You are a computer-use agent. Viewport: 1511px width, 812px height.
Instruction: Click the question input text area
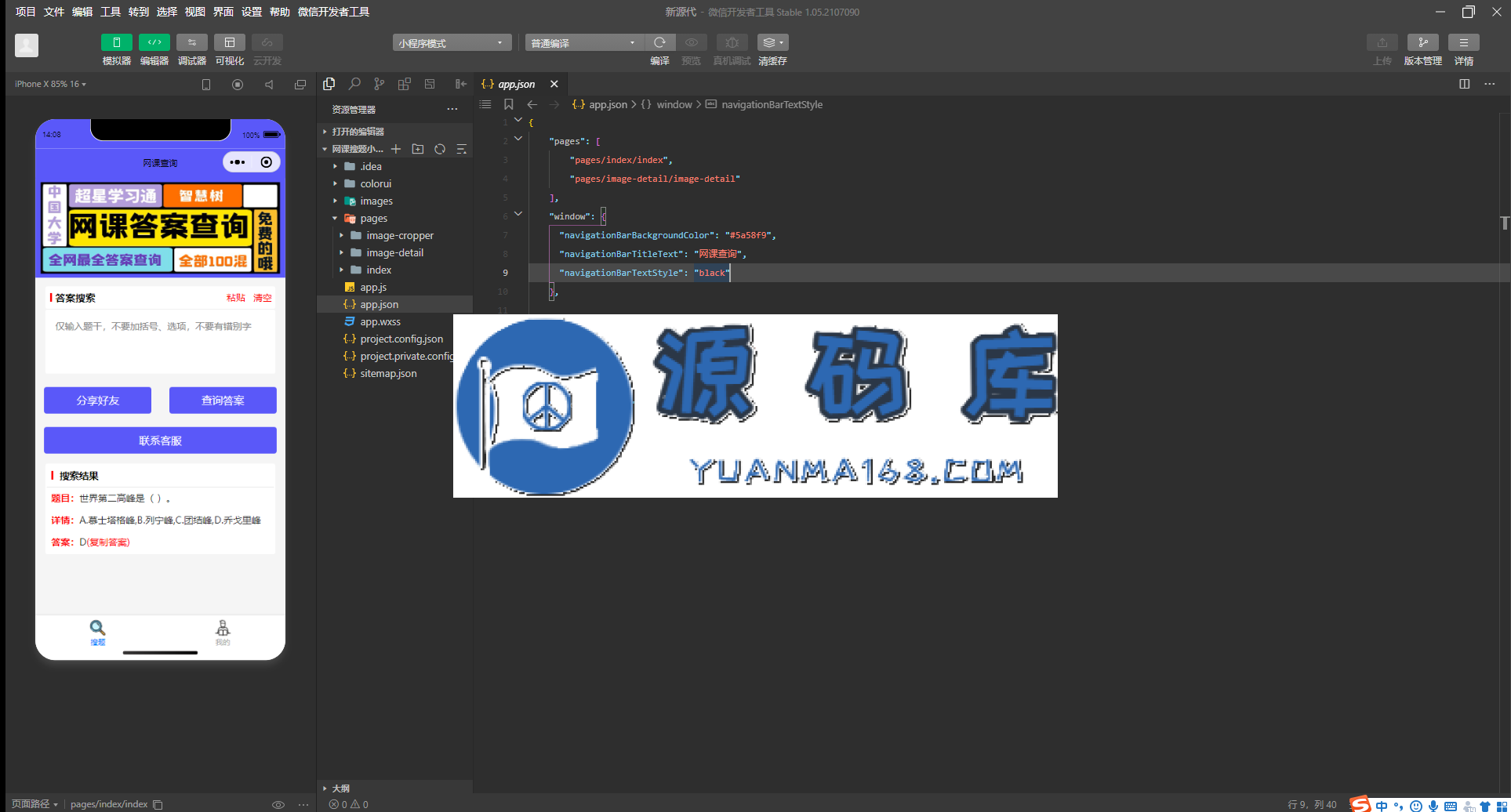pos(160,343)
